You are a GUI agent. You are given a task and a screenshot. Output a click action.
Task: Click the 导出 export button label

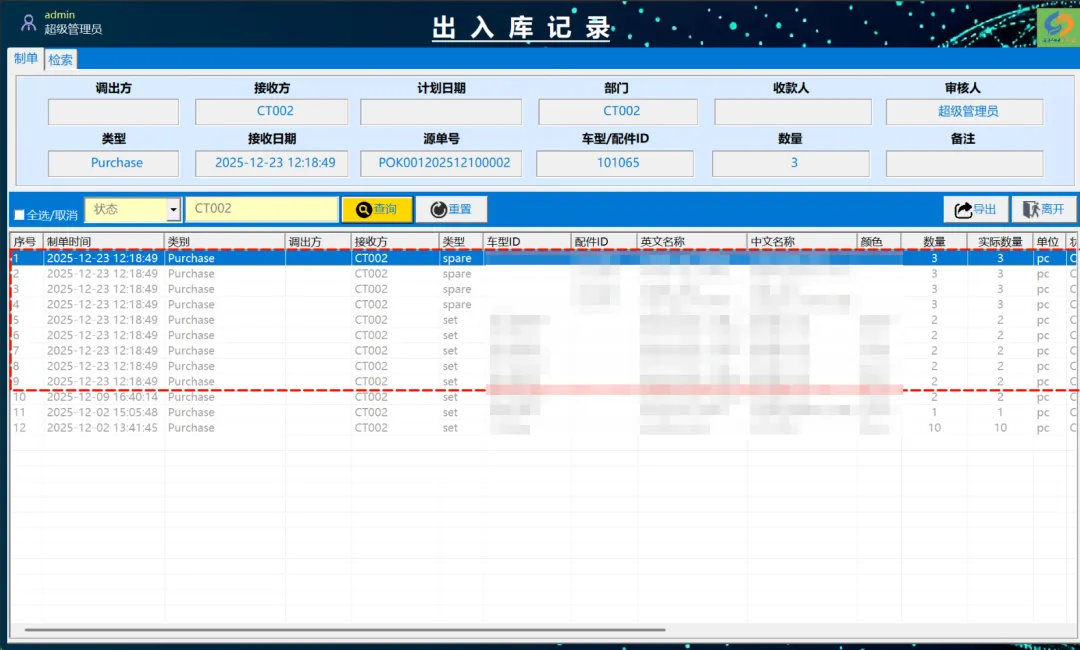(x=984, y=209)
